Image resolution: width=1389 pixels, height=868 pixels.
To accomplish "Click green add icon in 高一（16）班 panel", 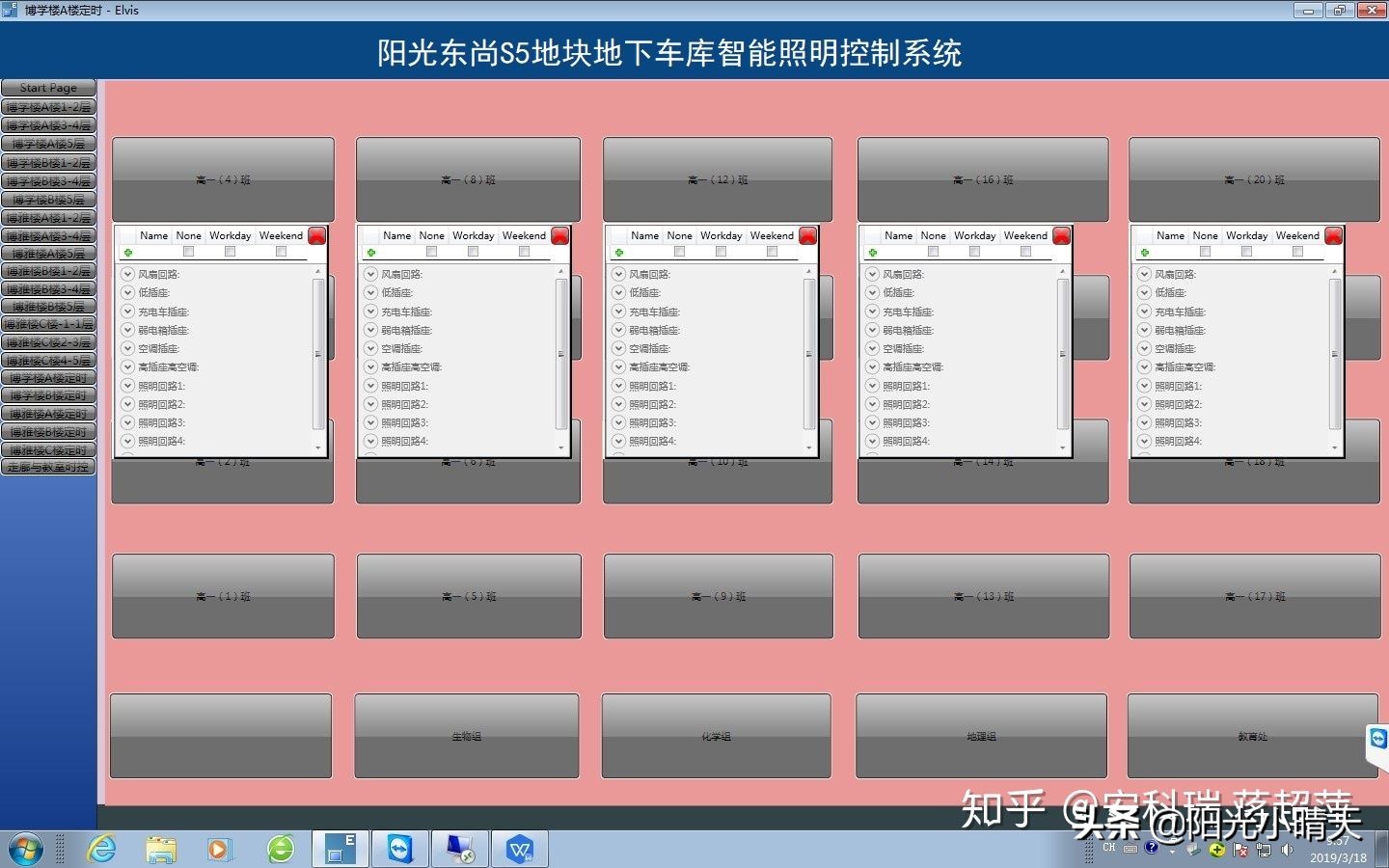I will click(x=873, y=253).
